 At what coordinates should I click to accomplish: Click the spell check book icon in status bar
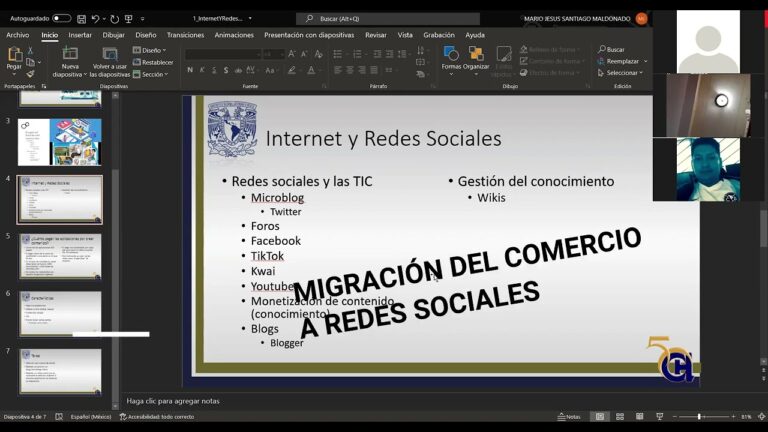[x=59, y=417]
